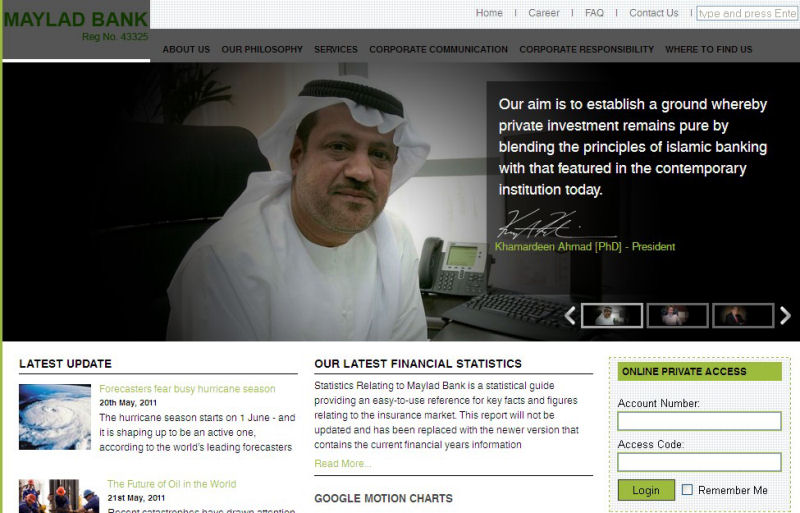Click the Login button
The height and width of the screenshot is (513, 800).
(x=646, y=490)
